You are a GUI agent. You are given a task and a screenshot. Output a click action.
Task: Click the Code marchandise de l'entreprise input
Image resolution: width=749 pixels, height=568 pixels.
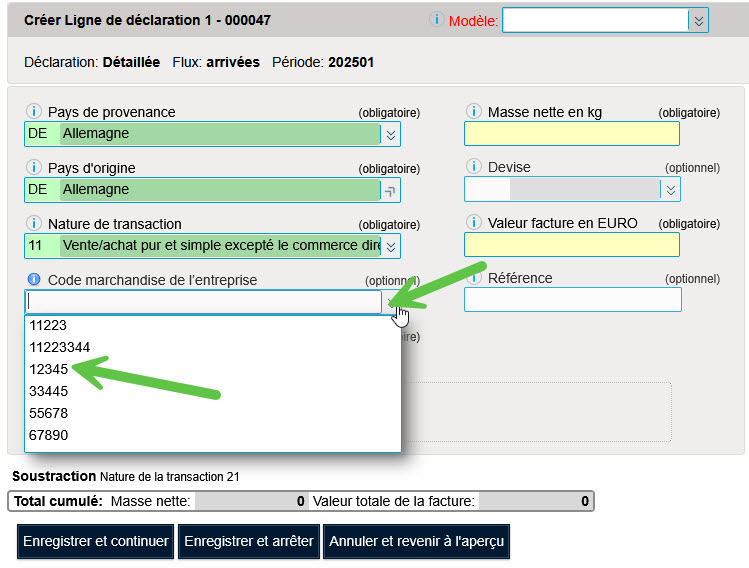pyautogui.click(x=203, y=302)
